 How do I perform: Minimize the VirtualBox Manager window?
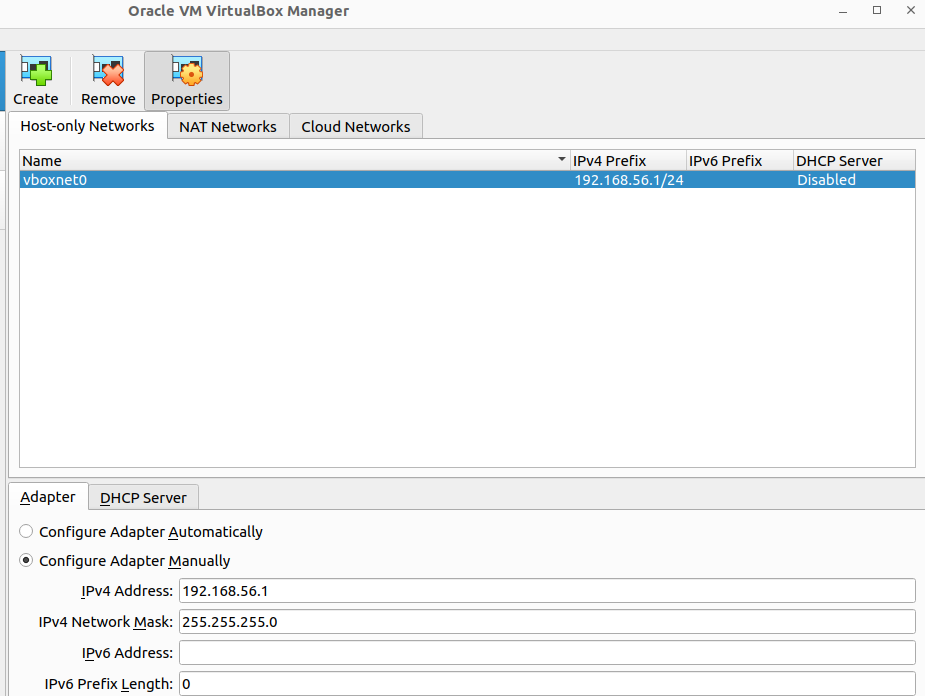(843, 11)
